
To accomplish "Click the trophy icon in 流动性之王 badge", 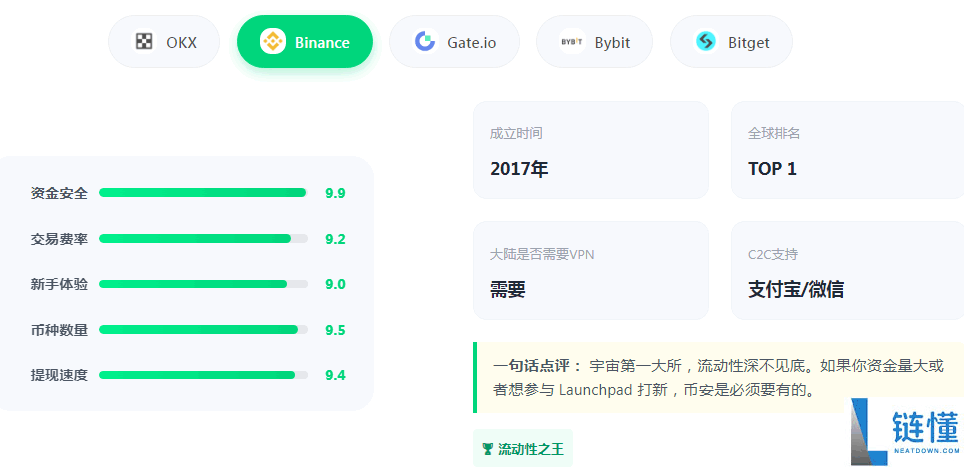I will tap(488, 449).
